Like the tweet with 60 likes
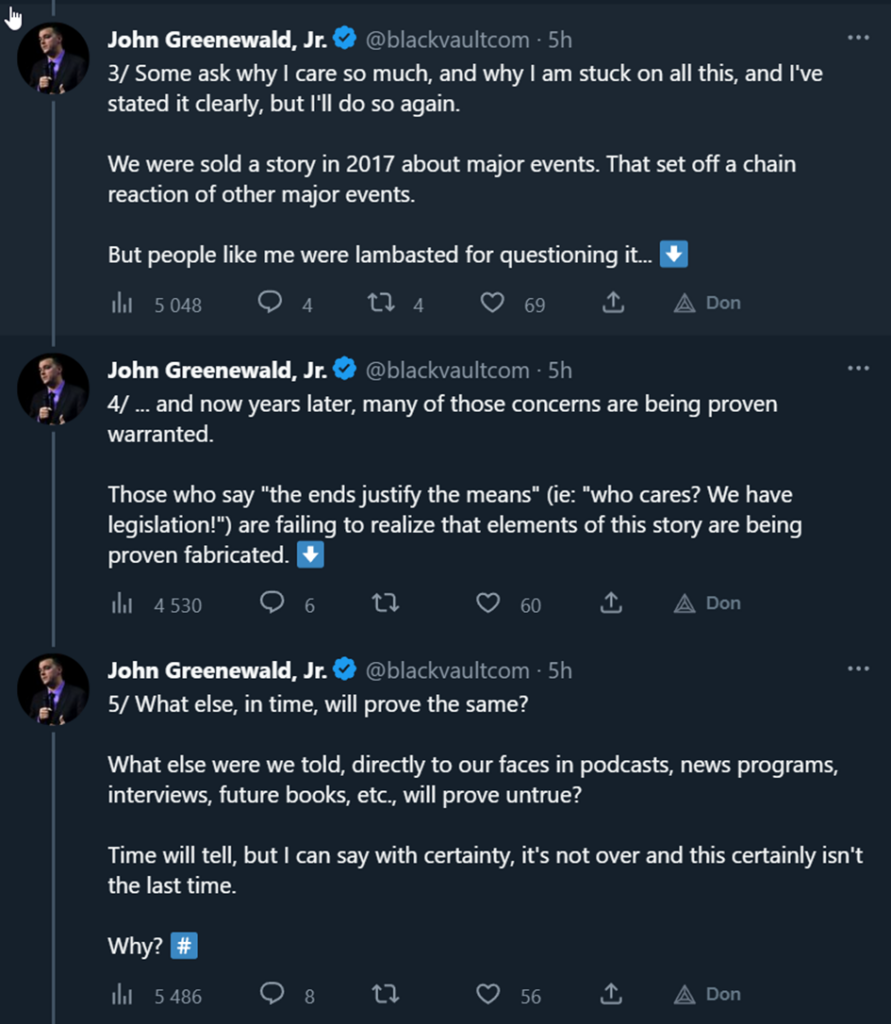 [x=488, y=603]
